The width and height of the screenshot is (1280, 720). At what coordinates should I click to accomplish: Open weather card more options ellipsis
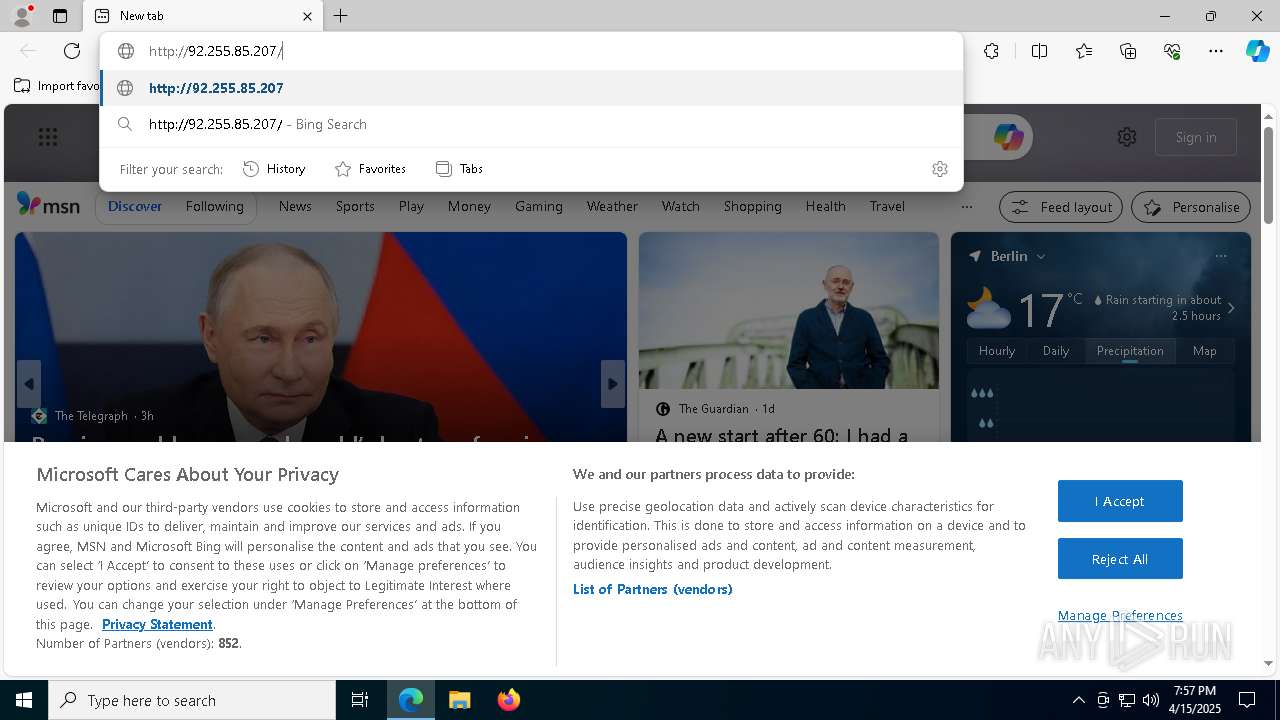1221,256
